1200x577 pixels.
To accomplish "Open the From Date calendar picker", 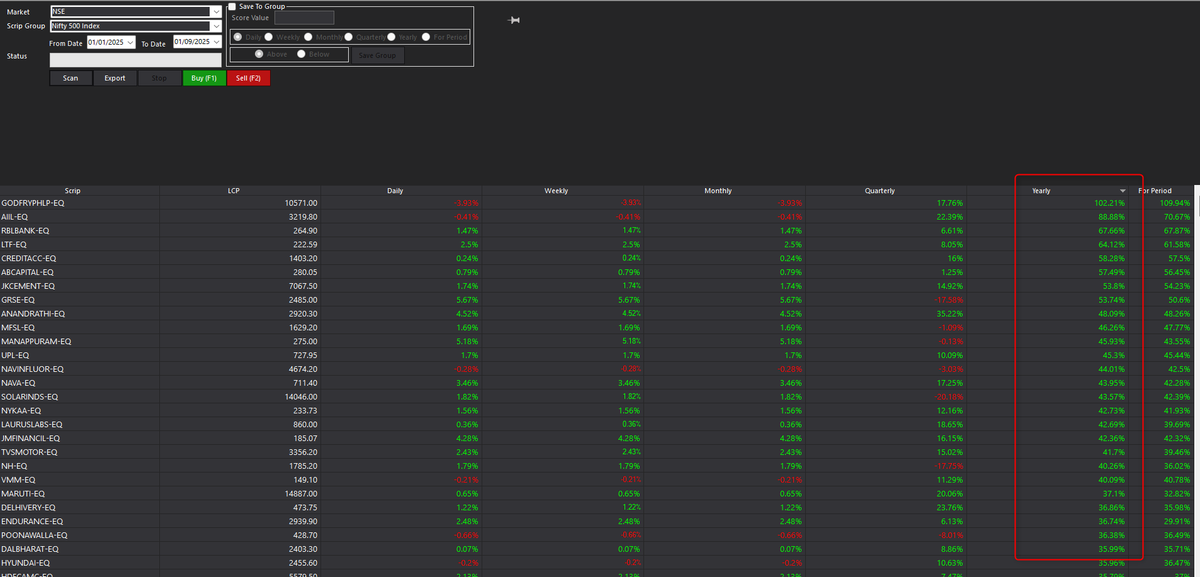I will click(130, 43).
